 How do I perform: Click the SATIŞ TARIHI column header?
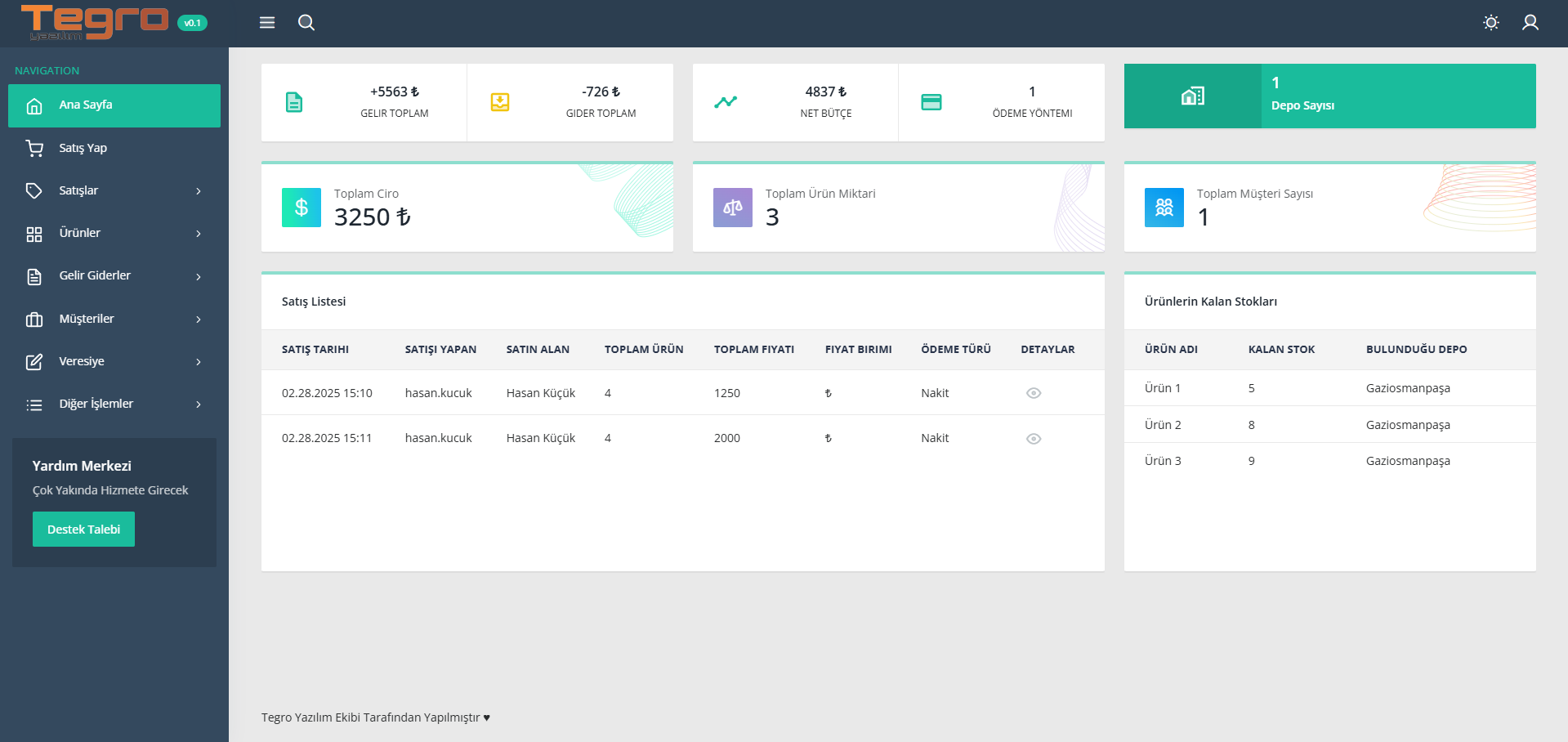pyautogui.click(x=315, y=350)
